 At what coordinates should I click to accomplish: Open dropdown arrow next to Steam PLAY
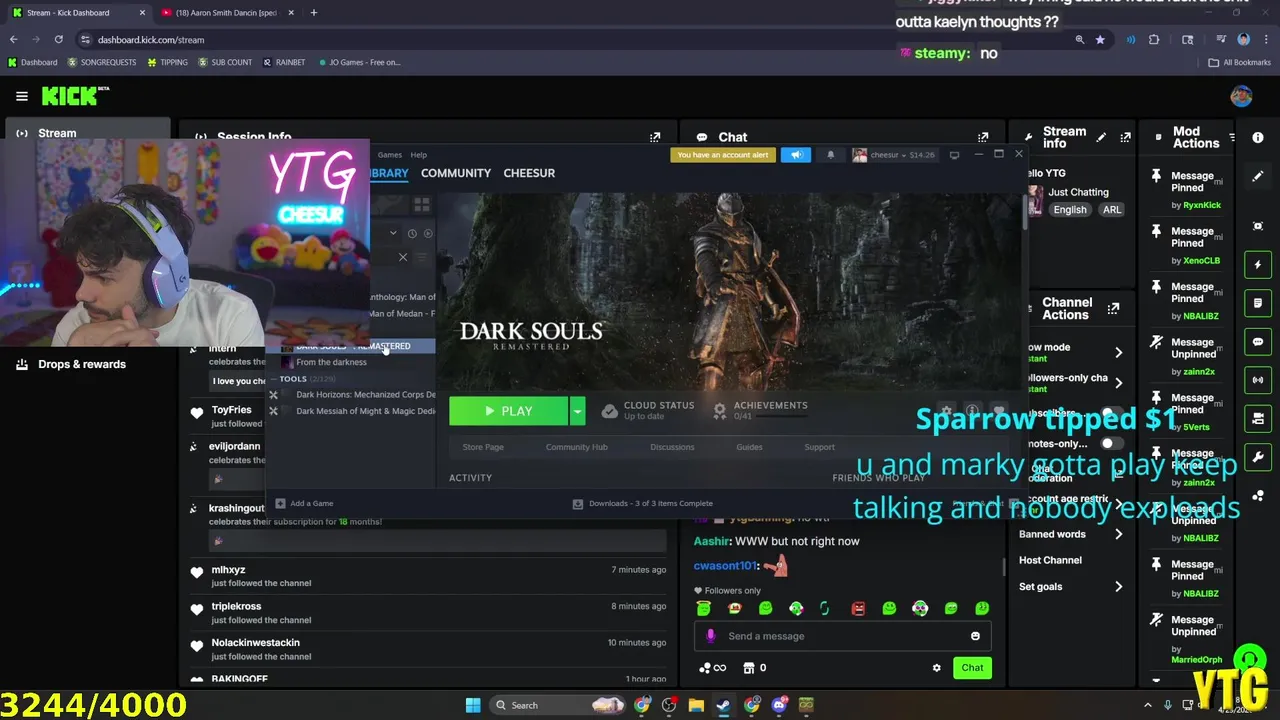577,411
